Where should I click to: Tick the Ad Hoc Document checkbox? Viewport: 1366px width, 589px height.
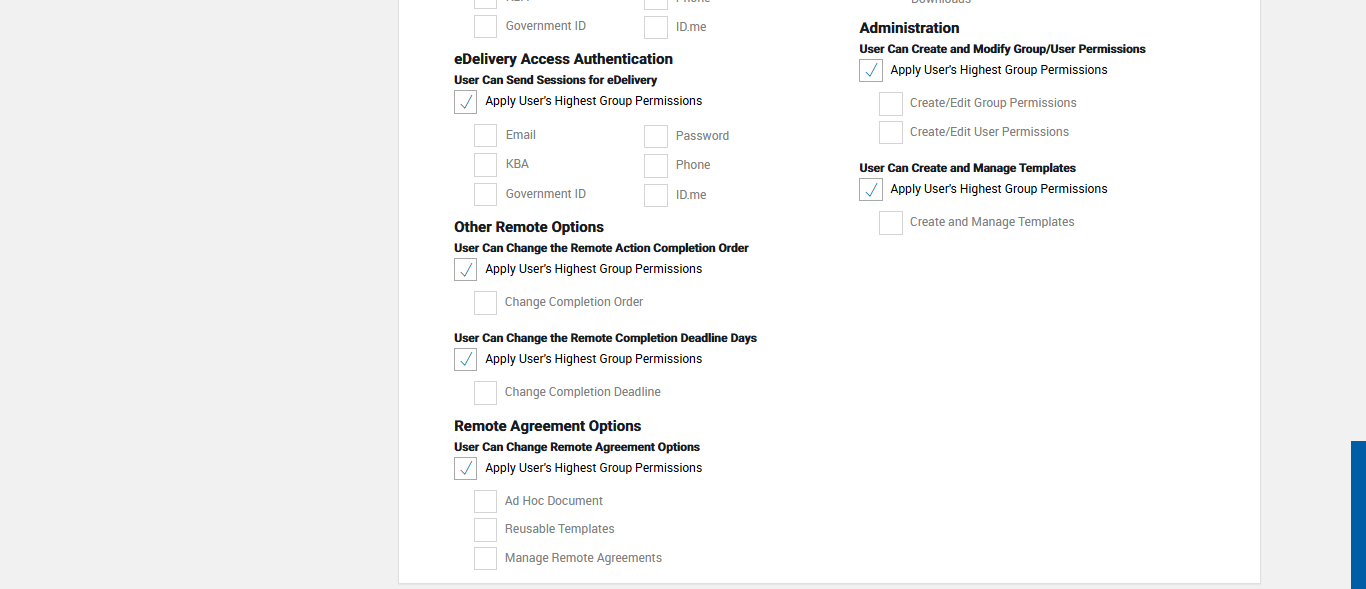click(x=485, y=502)
